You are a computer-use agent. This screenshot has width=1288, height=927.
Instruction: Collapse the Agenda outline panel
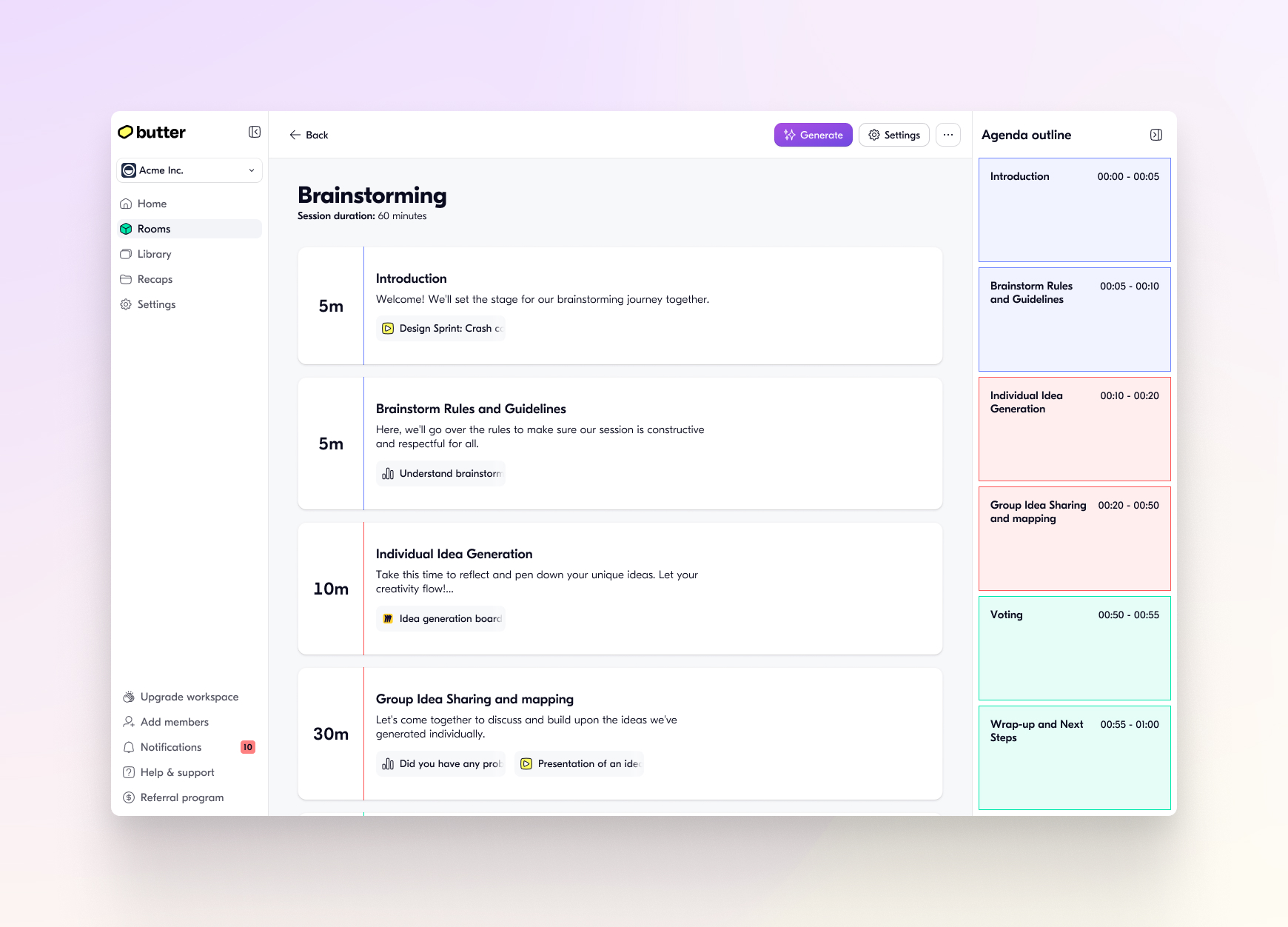click(1155, 135)
